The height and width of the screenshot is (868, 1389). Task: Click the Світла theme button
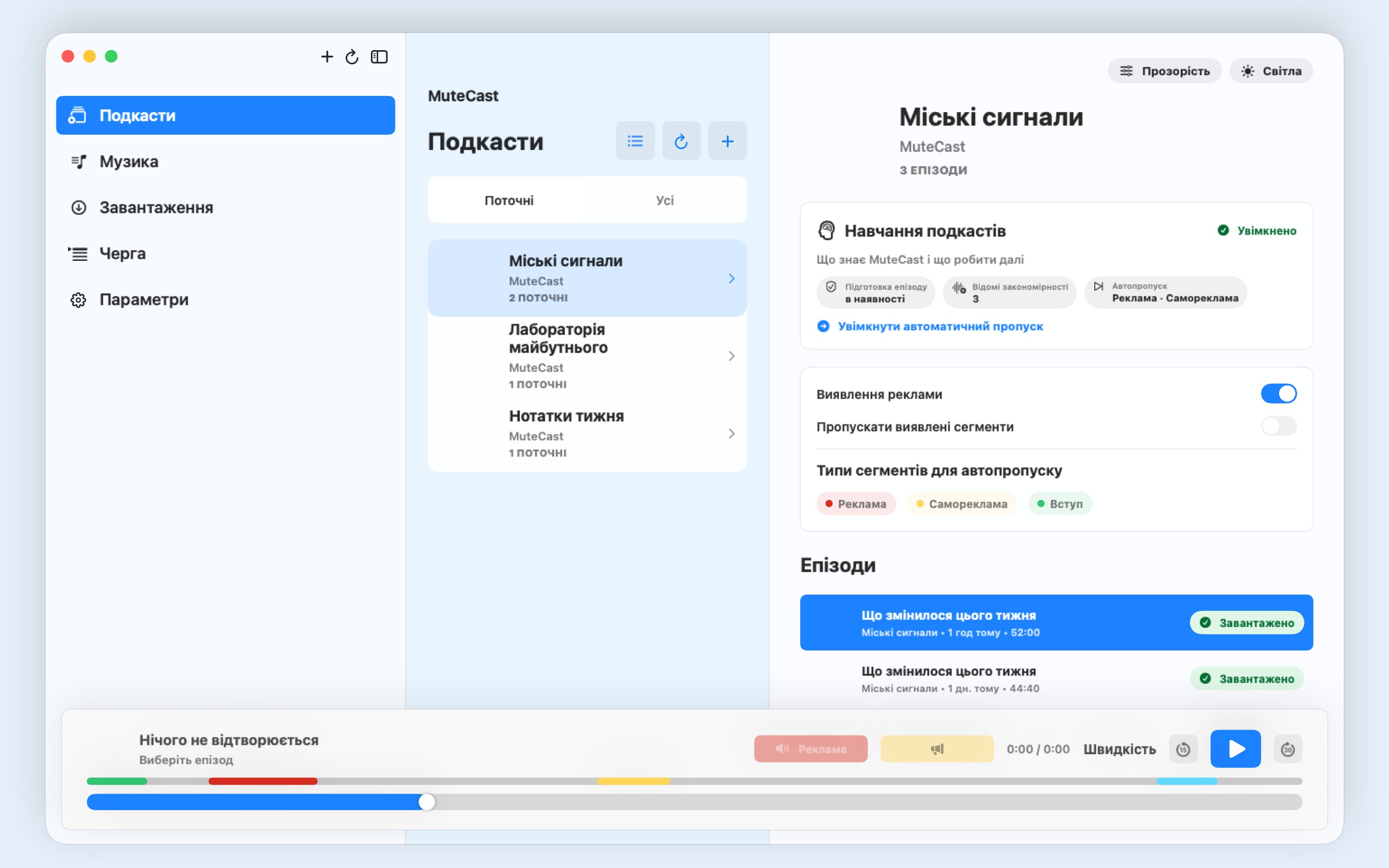[1271, 70]
